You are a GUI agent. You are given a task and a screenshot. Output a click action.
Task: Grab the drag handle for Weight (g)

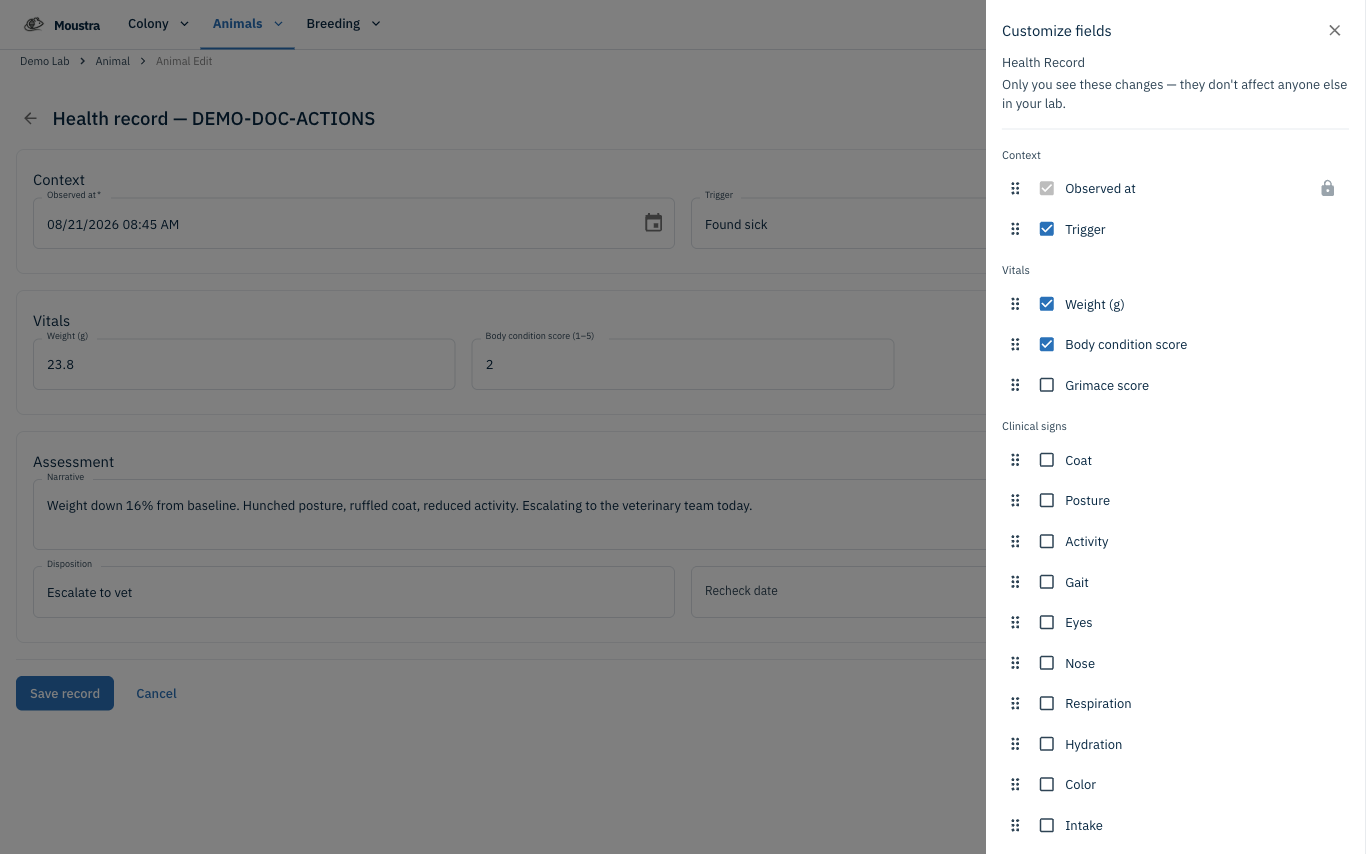[x=1015, y=304]
